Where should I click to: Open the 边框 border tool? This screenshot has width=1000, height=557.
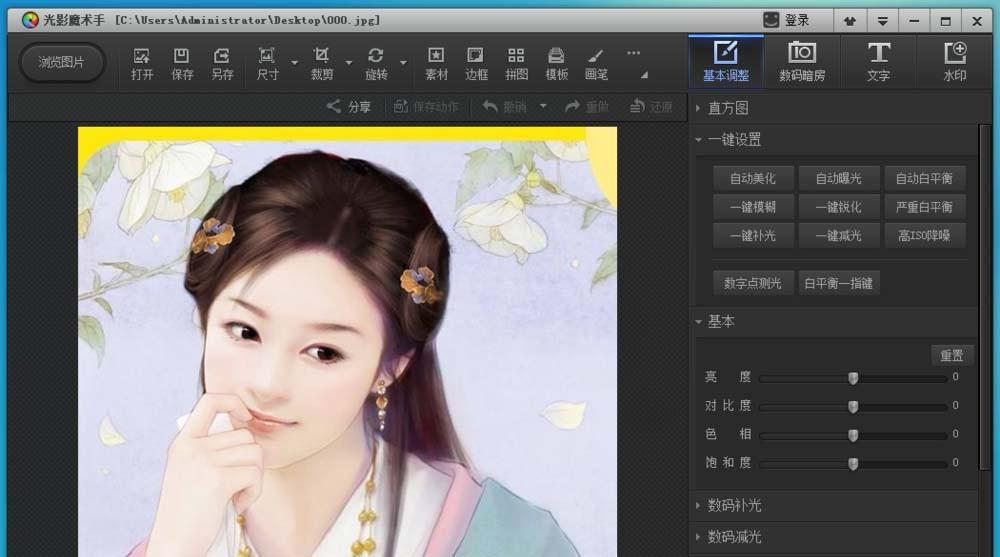(476, 63)
